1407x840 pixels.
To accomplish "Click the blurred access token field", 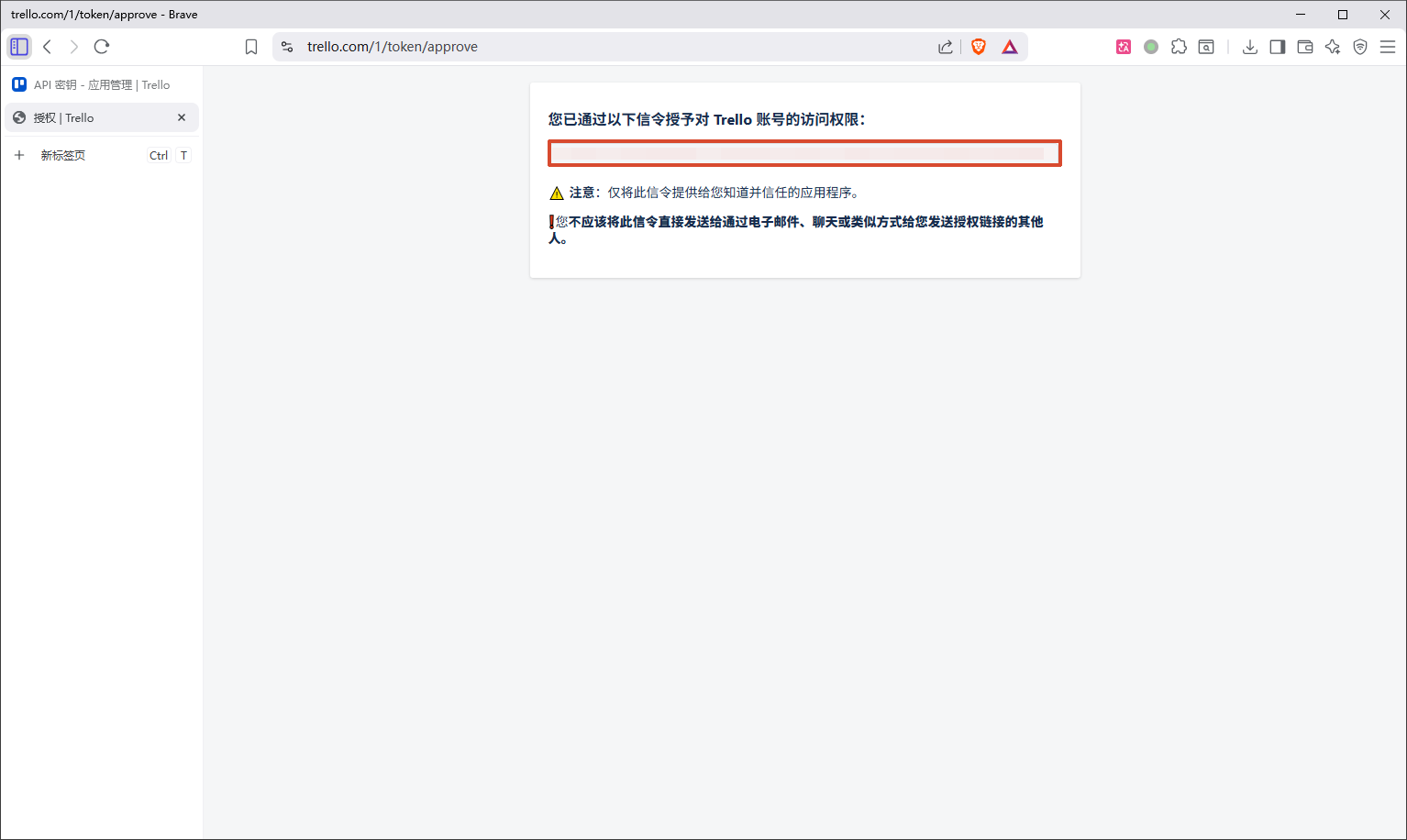I will point(804,153).
